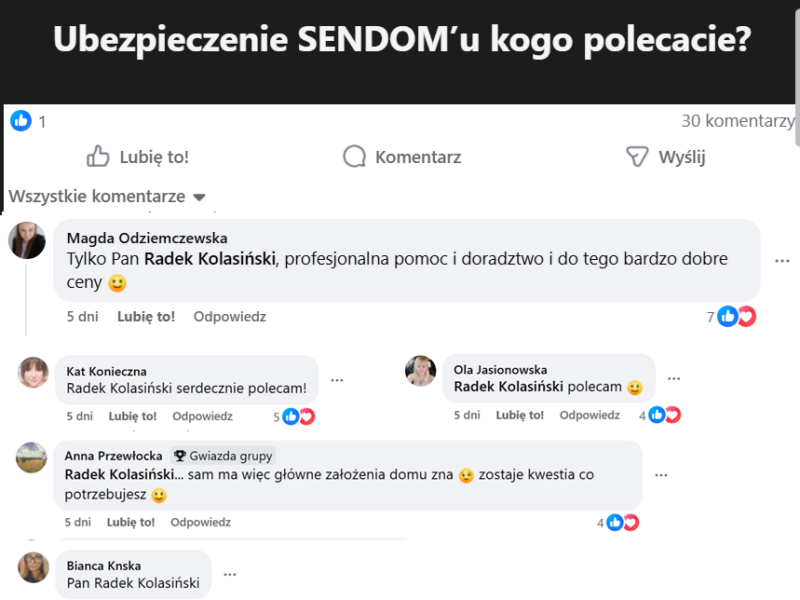Open the Komentarz speech bubble icon
800x600 pixels.
(x=353, y=157)
